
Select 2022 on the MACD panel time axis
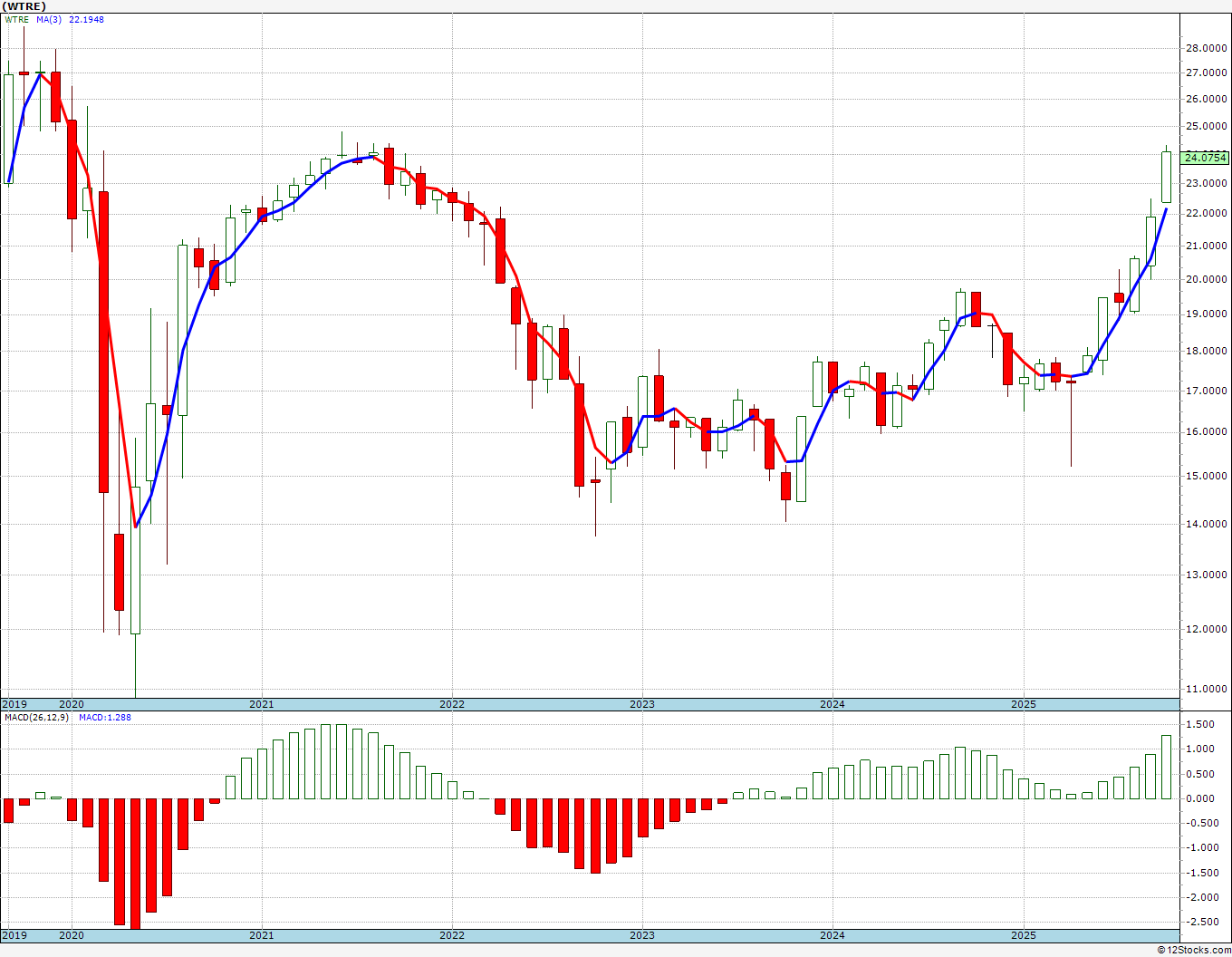(452, 935)
